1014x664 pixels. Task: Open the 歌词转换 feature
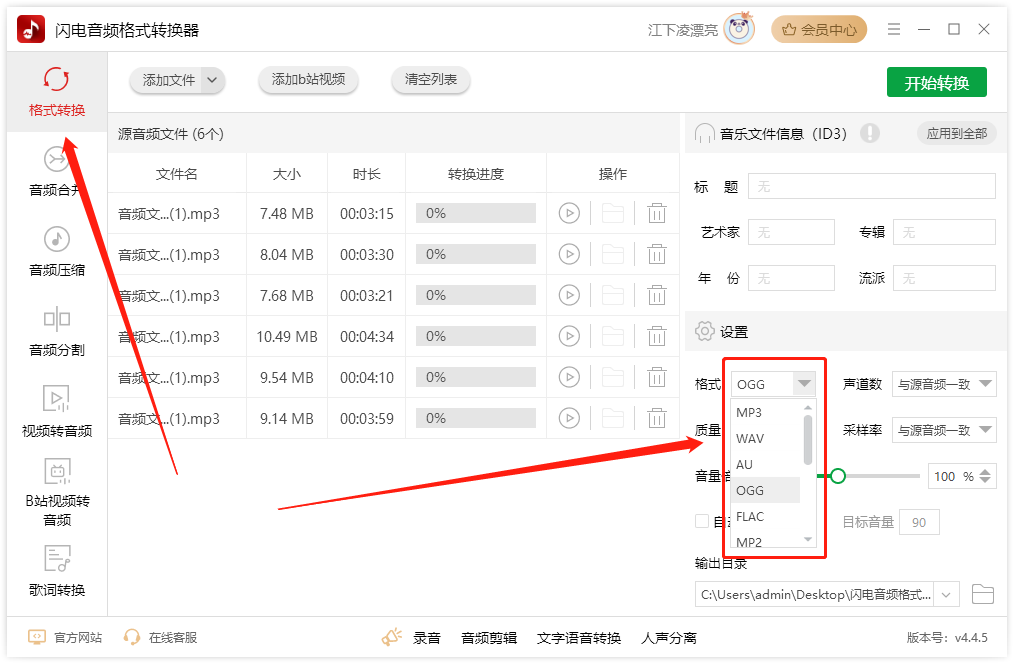click(56, 572)
